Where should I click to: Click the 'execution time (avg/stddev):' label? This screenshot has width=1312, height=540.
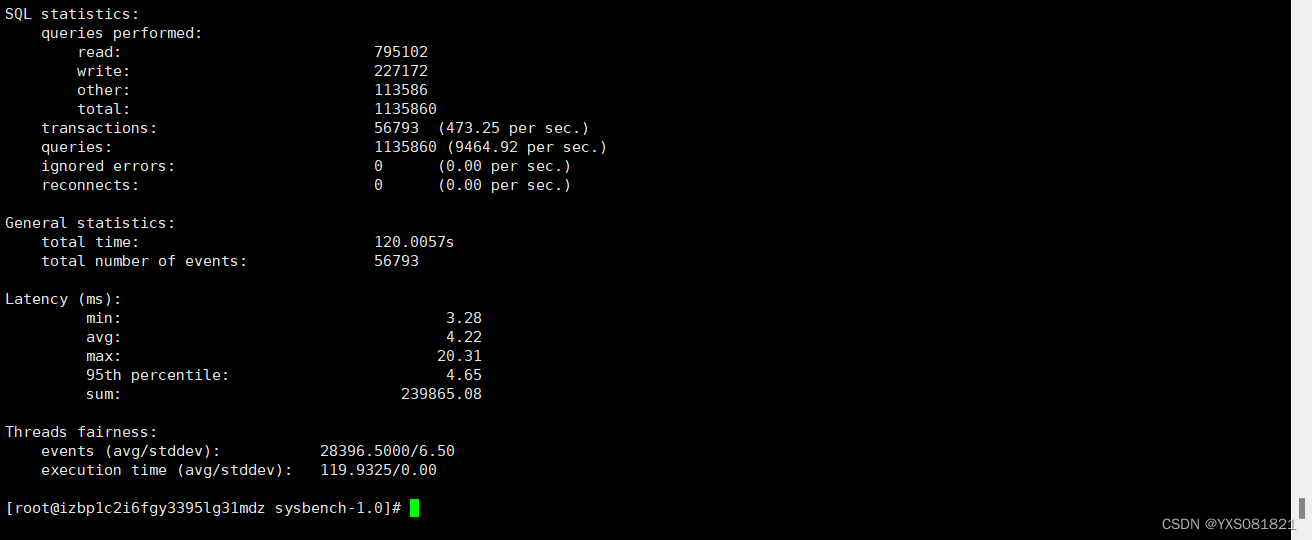[x=167, y=470]
